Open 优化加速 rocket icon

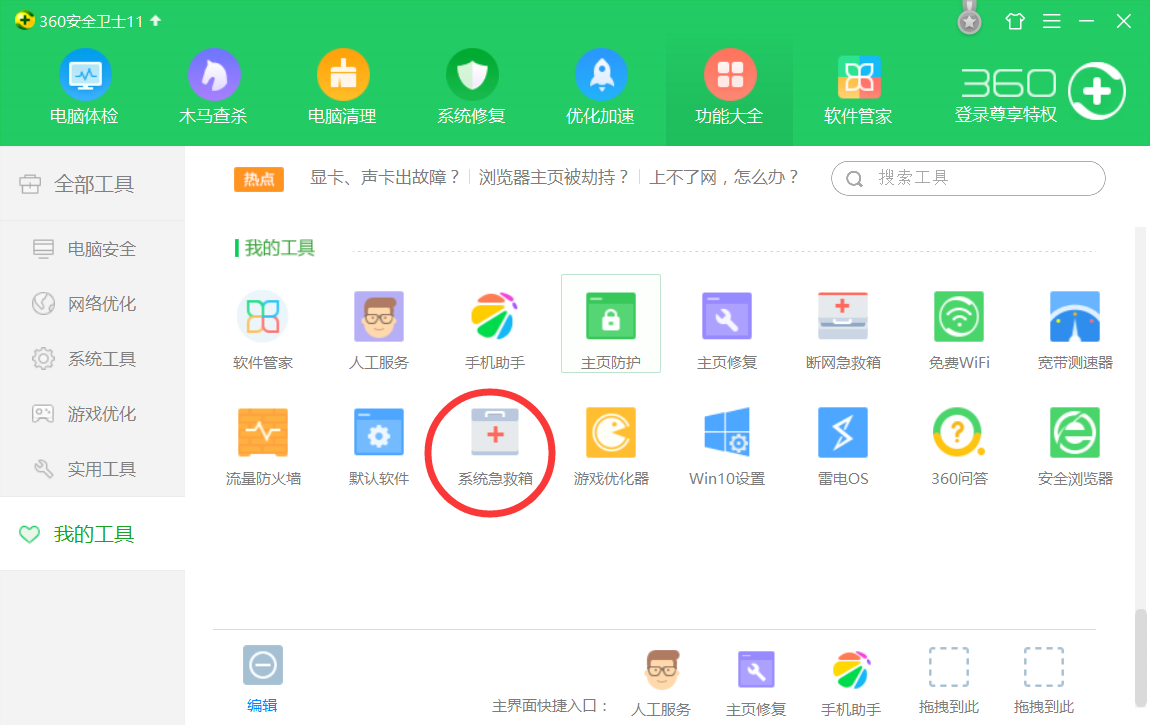click(601, 75)
